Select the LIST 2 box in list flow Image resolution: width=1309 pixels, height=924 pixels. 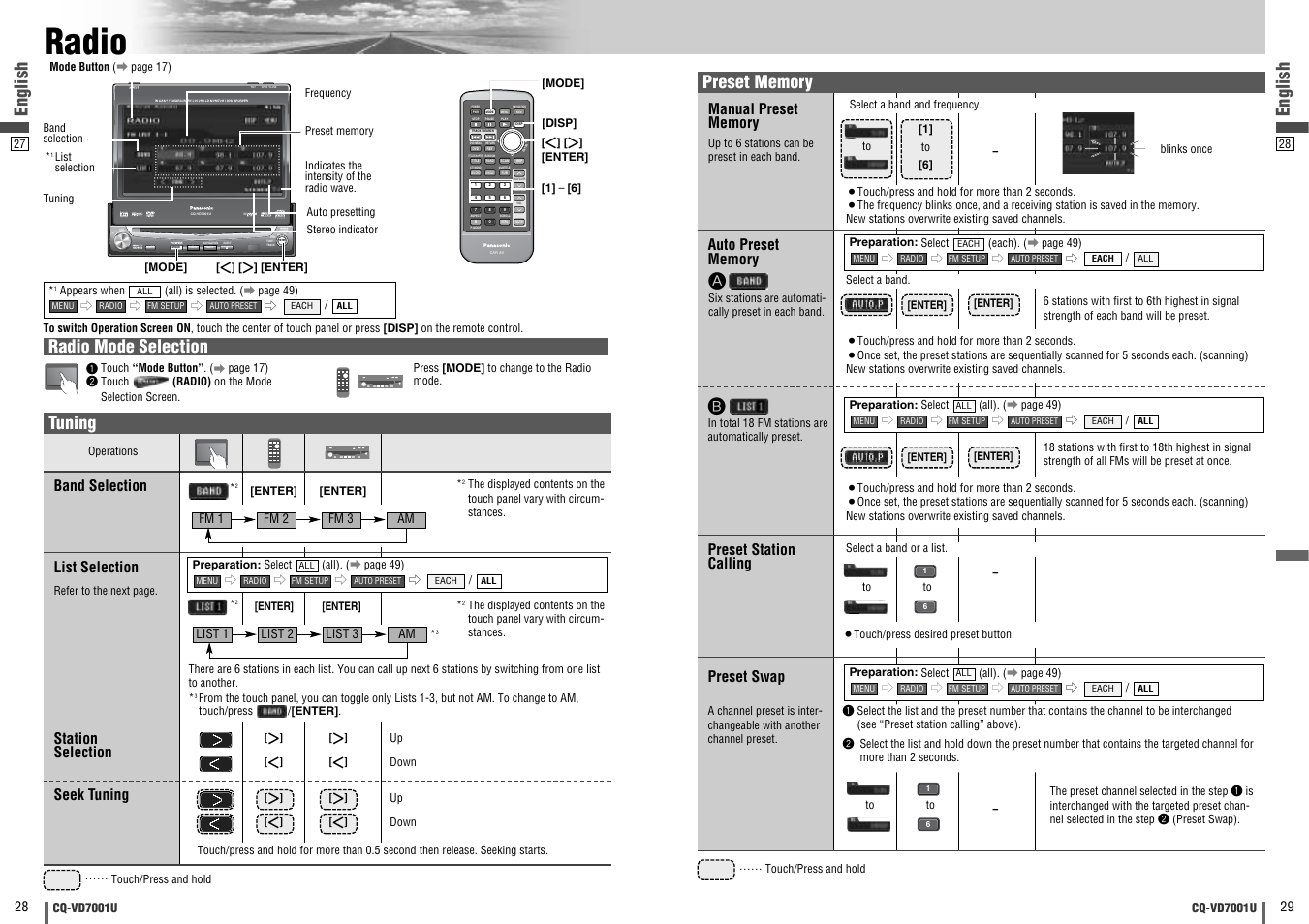pos(276,634)
